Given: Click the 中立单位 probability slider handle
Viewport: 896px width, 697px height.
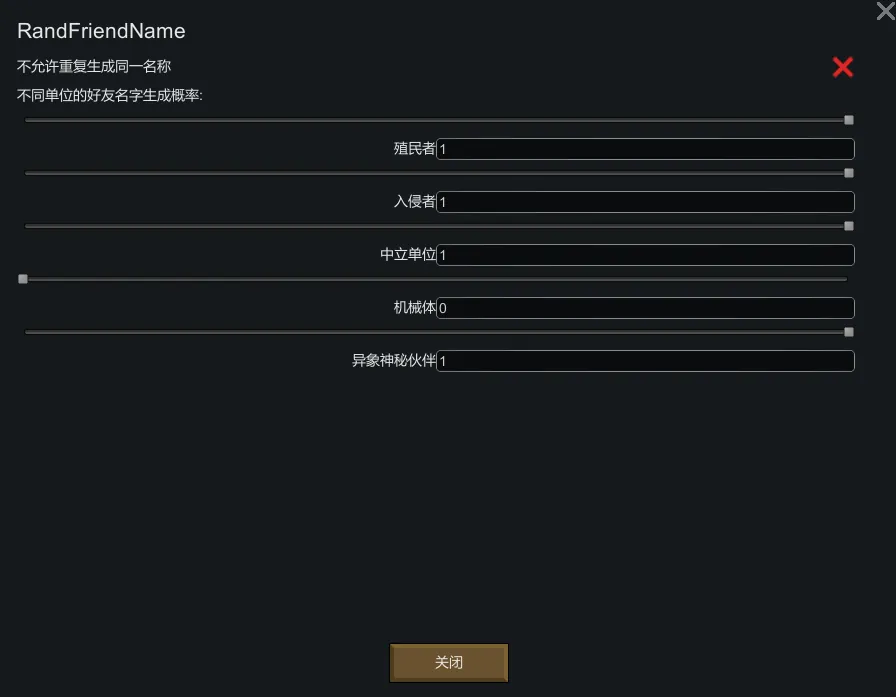Looking at the screenshot, I should click(x=849, y=226).
